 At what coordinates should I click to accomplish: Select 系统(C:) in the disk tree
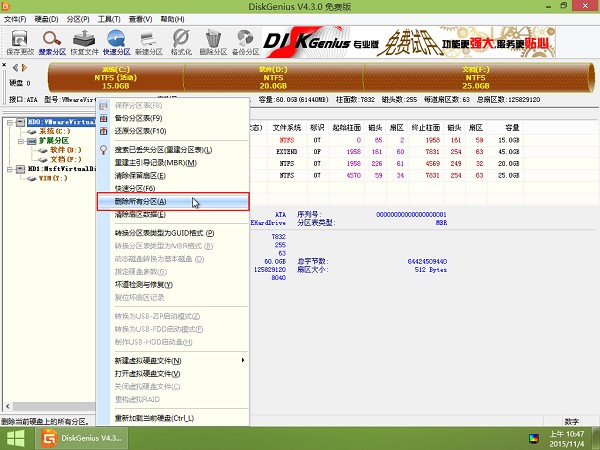pos(55,131)
